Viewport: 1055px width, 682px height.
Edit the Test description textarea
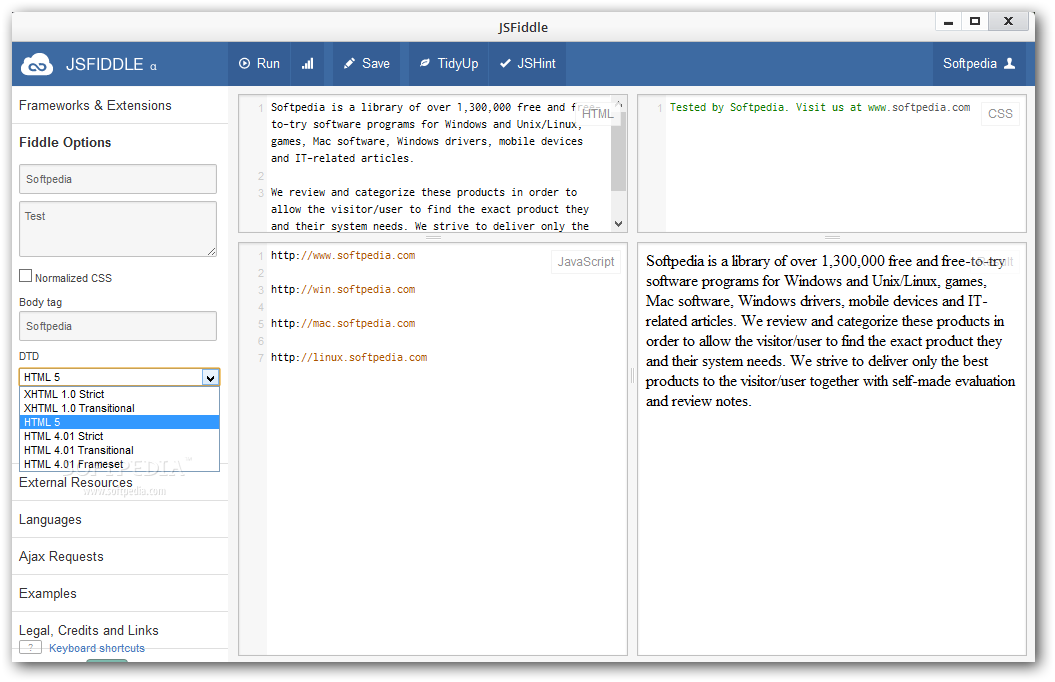coord(118,229)
